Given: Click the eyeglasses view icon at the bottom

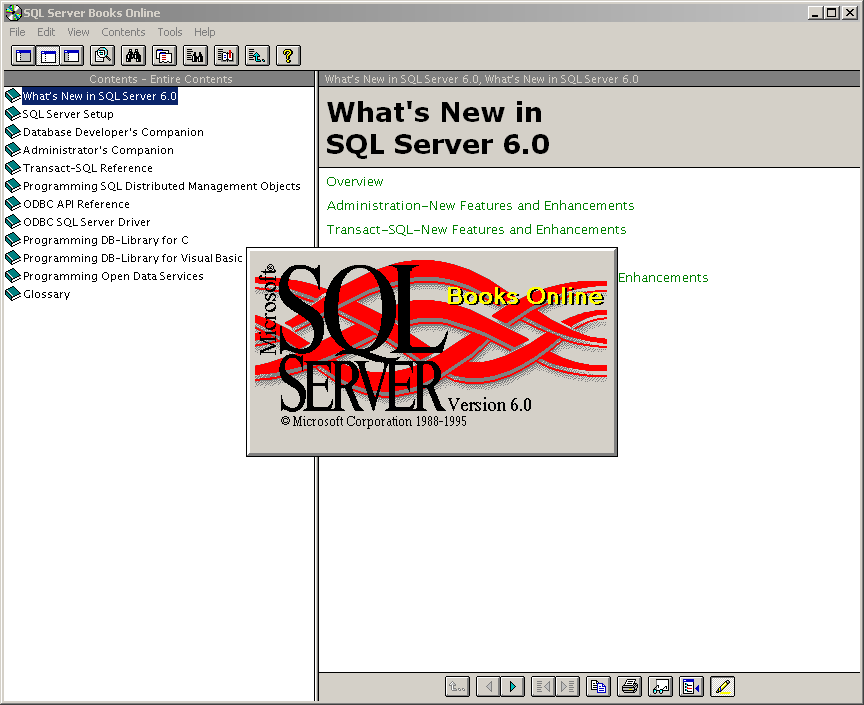Looking at the screenshot, I should click(x=660, y=686).
